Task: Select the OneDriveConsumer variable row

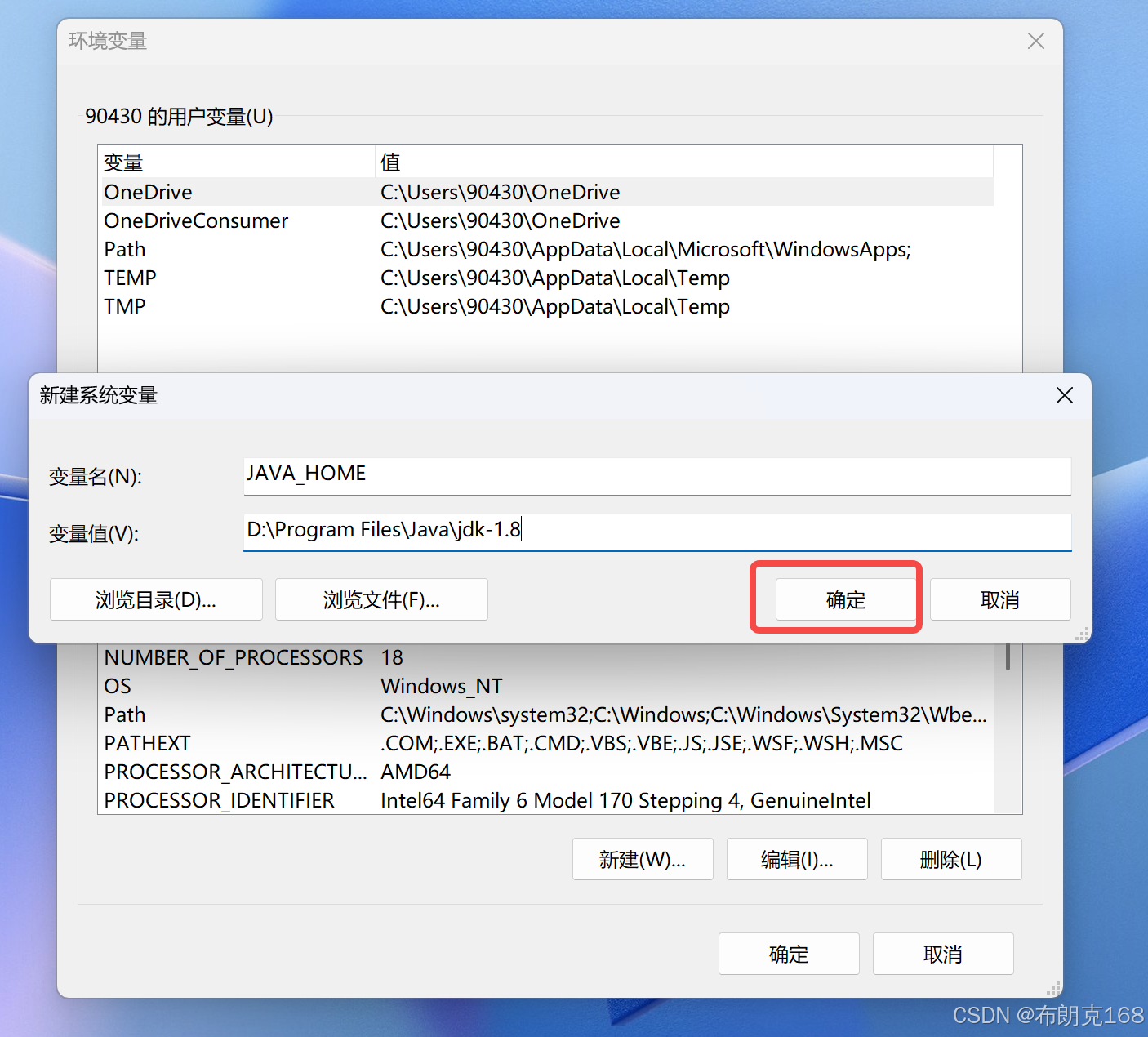Action: click(545, 220)
